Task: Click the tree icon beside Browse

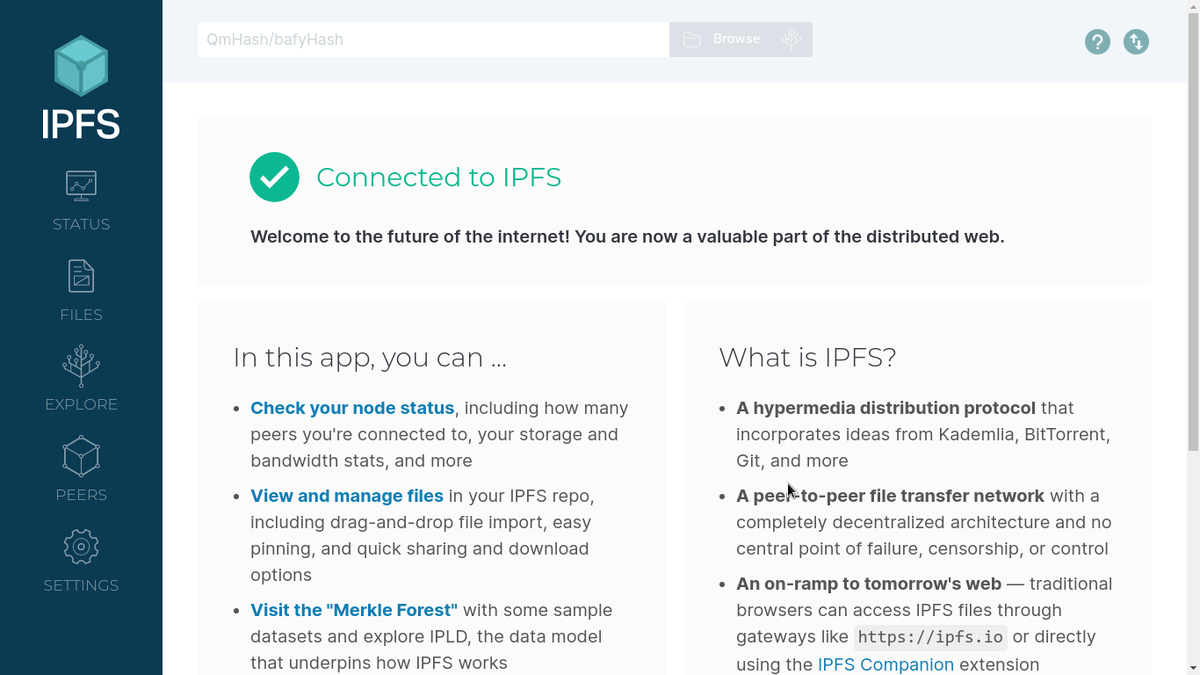Action: click(791, 39)
